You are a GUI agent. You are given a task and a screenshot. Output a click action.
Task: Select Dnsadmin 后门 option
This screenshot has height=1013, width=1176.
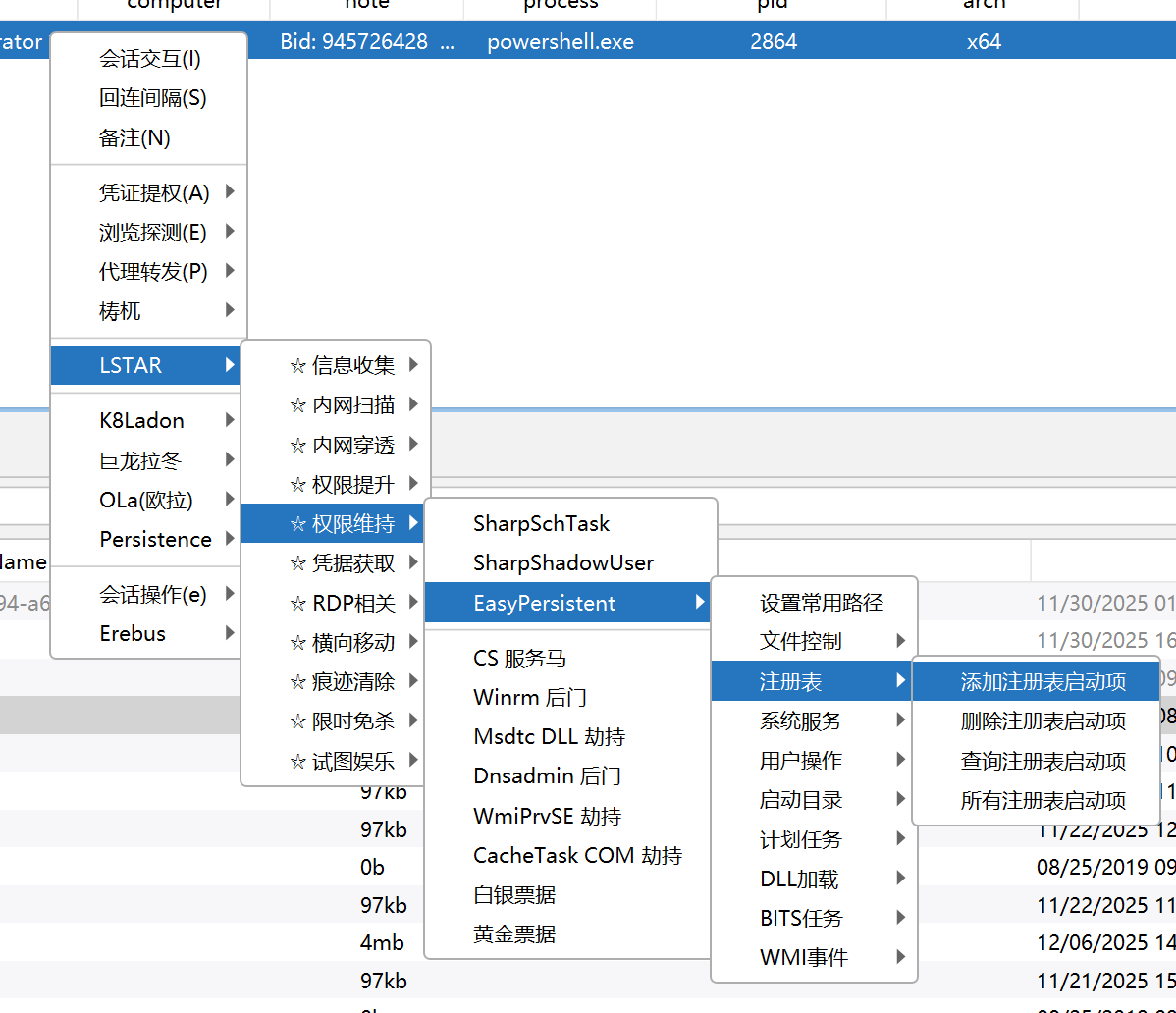(x=567, y=776)
